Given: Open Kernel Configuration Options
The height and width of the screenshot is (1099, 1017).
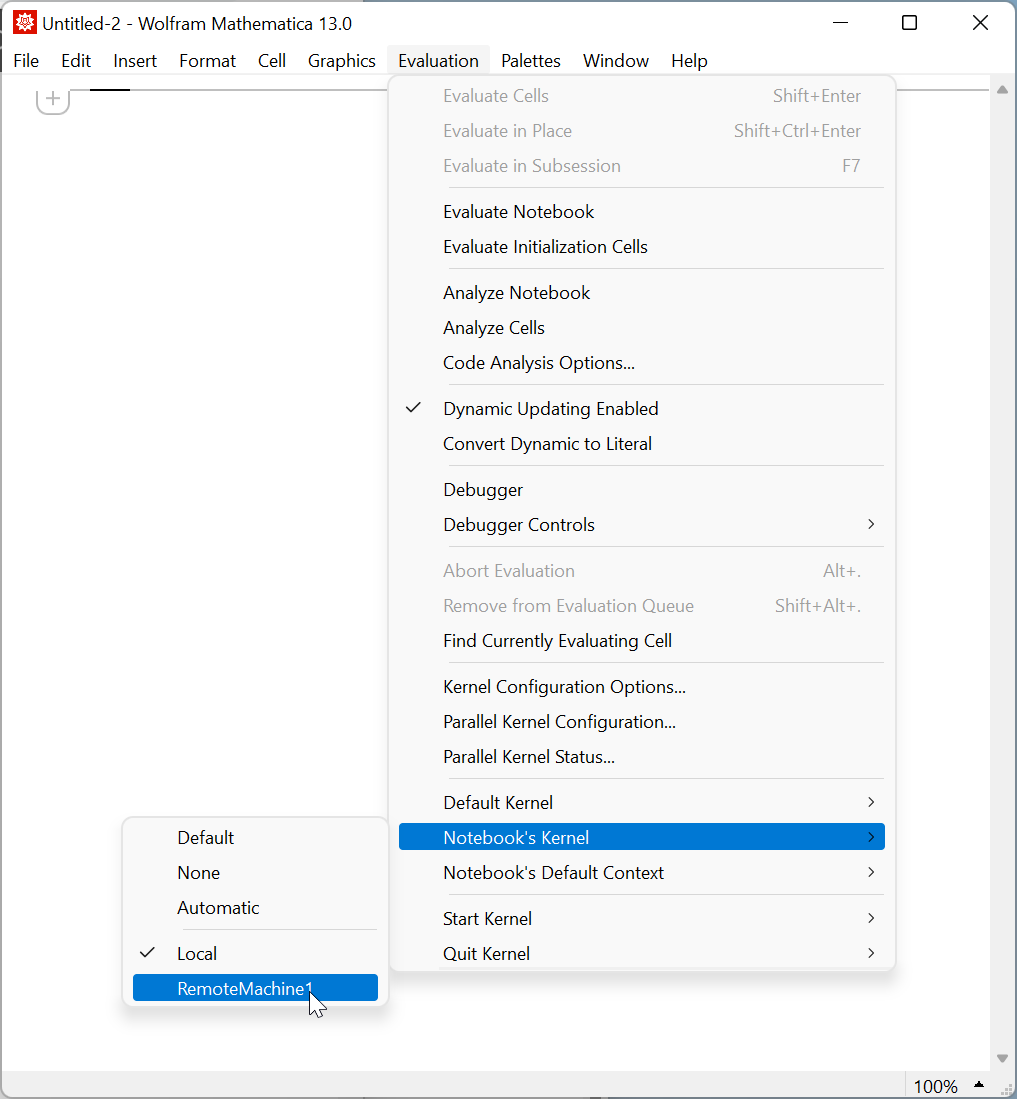Looking at the screenshot, I should coord(564,686).
